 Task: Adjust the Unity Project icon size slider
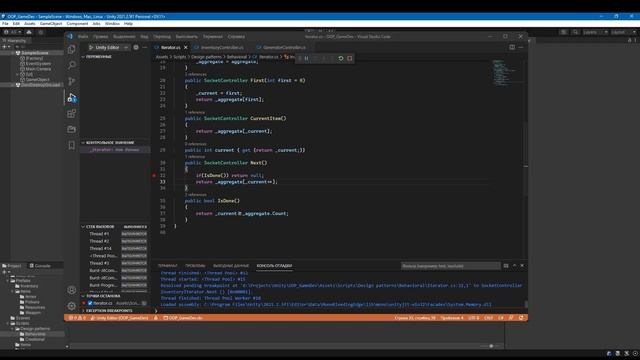(x=491, y=346)
